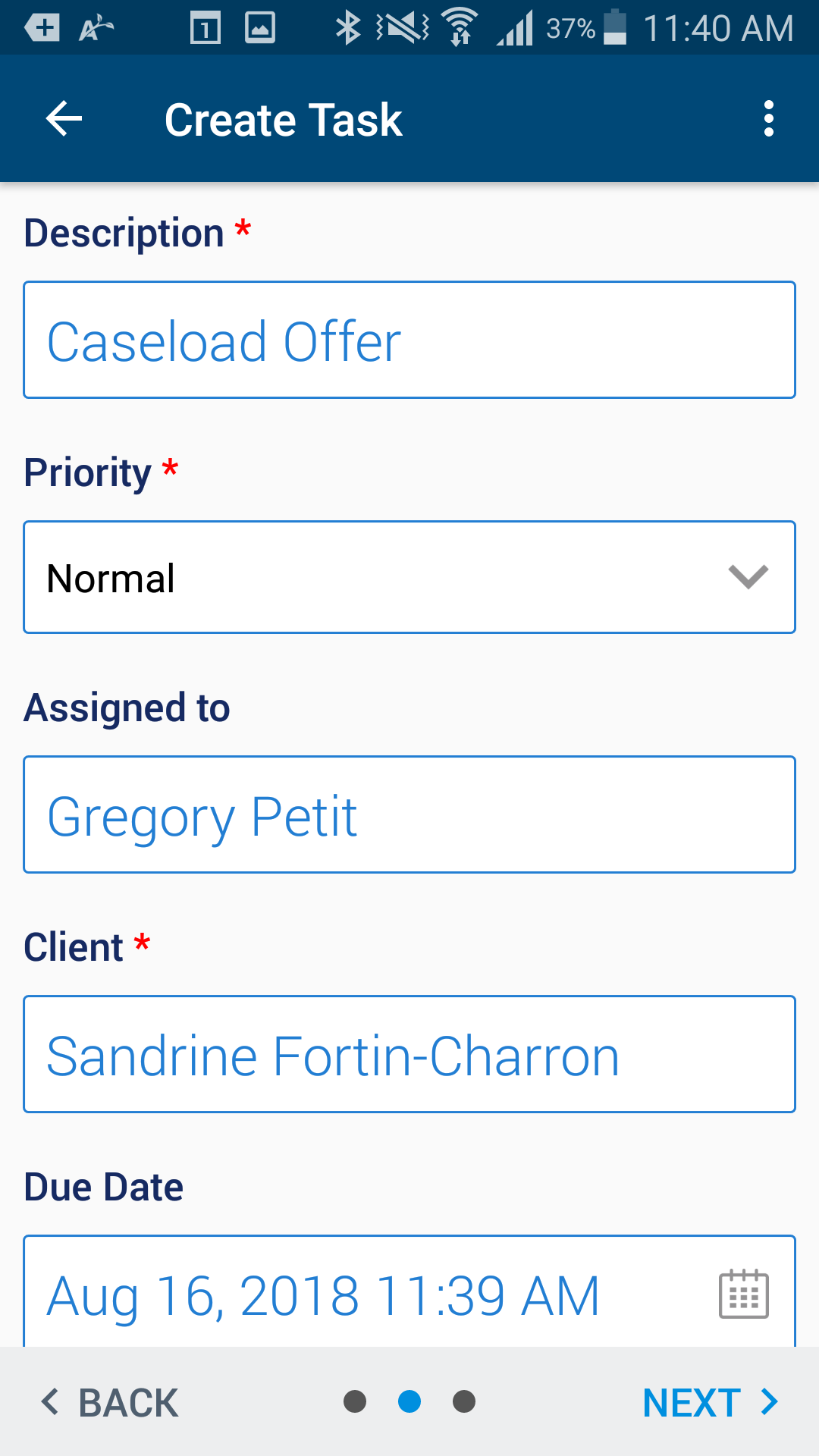Tap the image notification icon in status bar

(x=260, y=28)
